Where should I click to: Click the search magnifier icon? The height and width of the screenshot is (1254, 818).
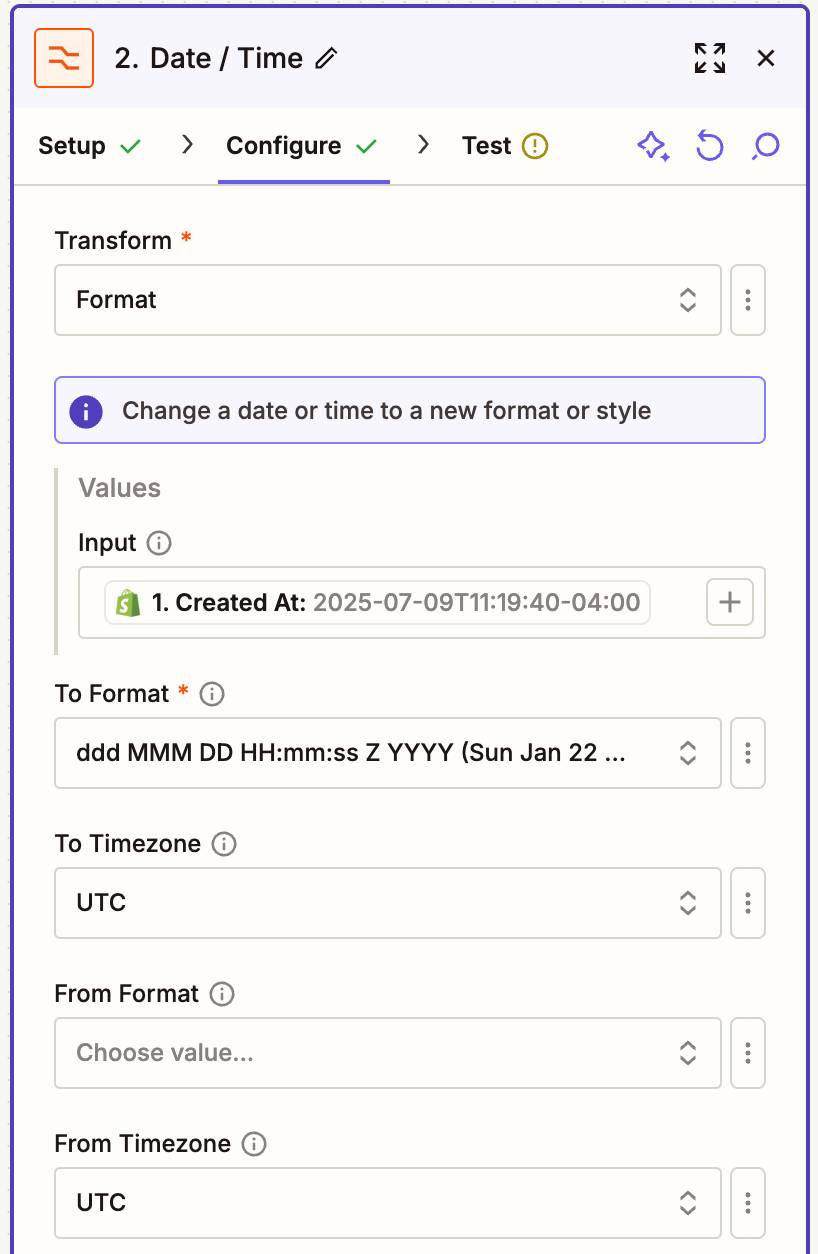tap(765, 147)
